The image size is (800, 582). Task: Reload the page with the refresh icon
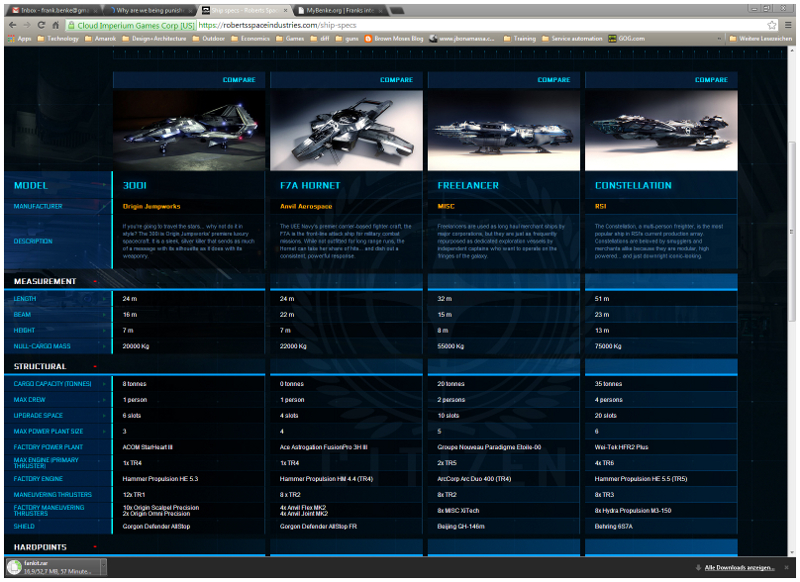[40, 24]
